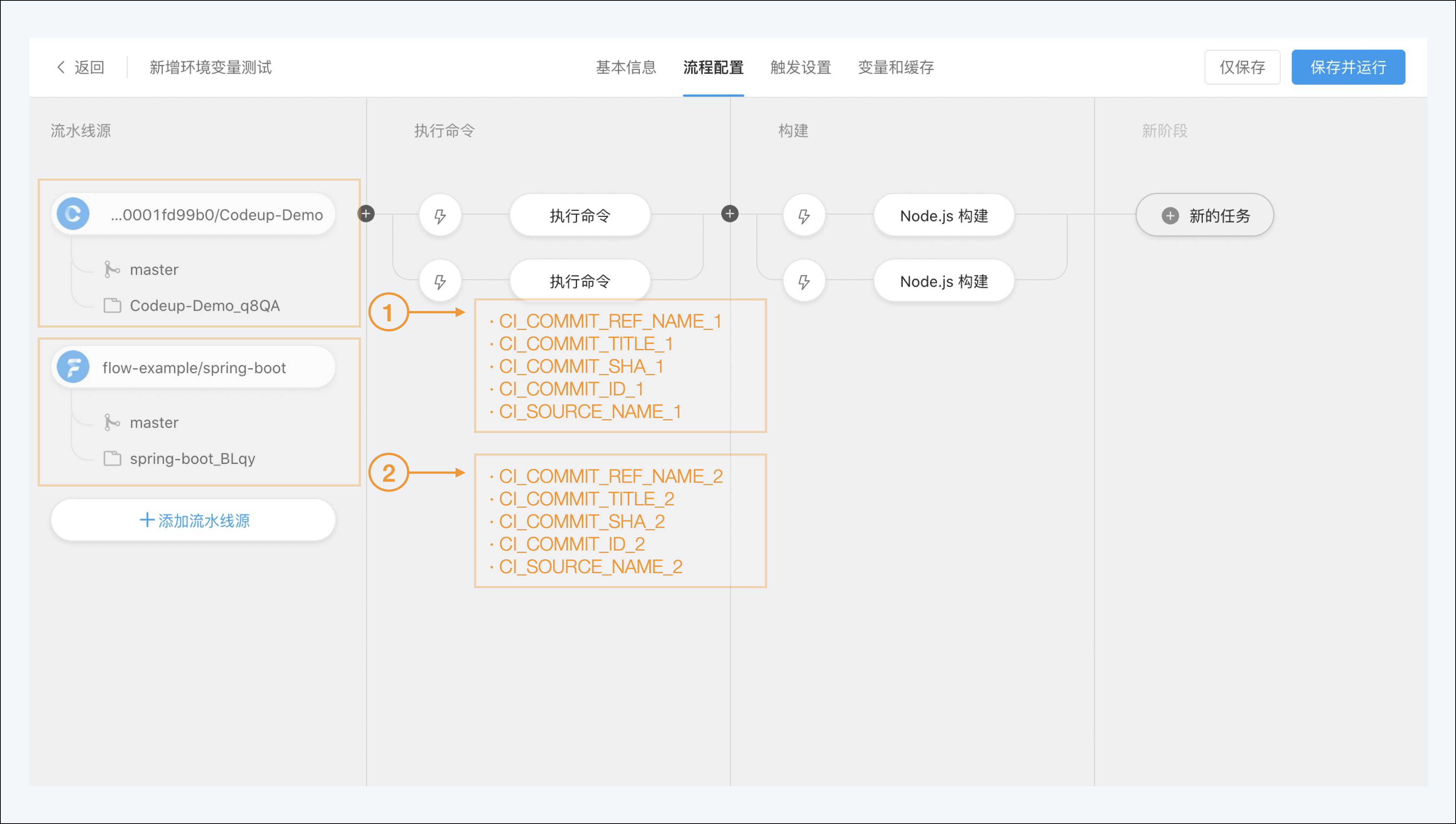Click lightning trigger icon of second 执行命令
The width and height of the screenshot is (1456, 824).
[440, 281]
